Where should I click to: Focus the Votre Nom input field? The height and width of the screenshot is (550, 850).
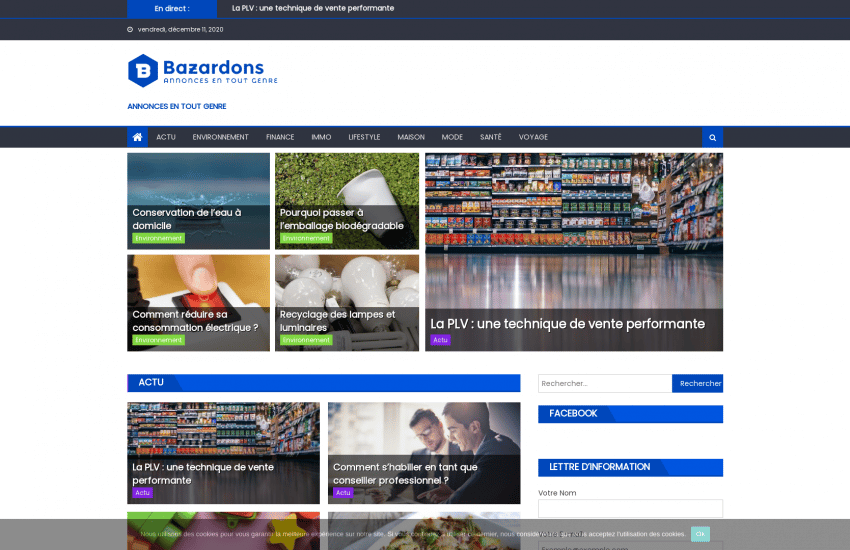click(630, 508)
